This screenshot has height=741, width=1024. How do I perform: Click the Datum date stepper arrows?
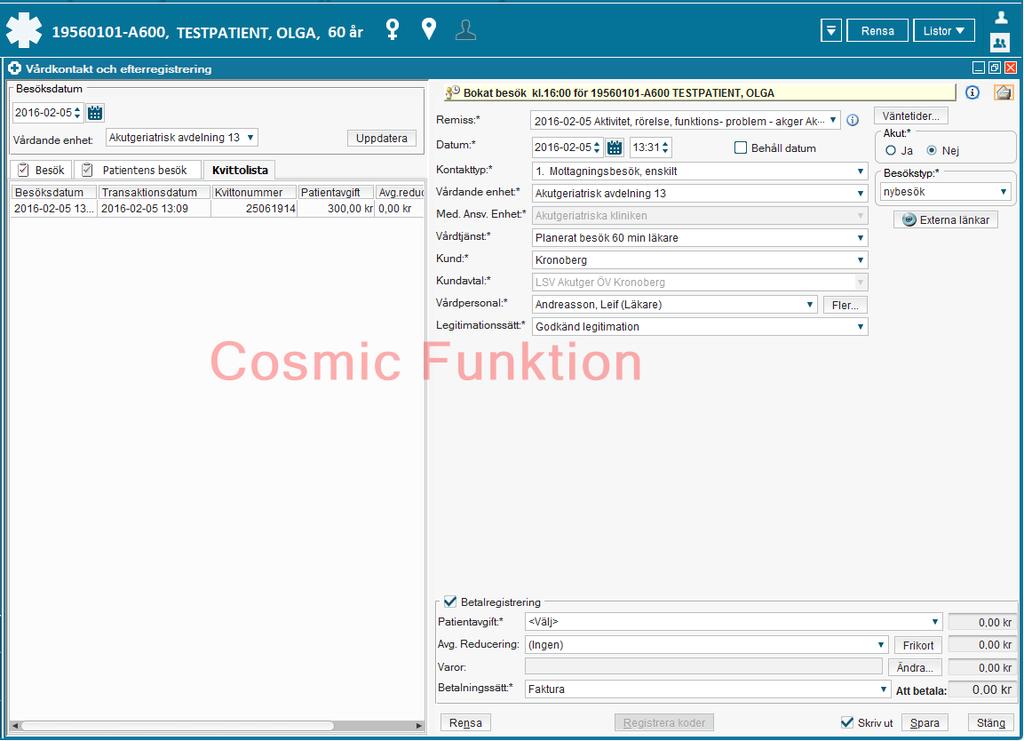click(x=596, y=148)
